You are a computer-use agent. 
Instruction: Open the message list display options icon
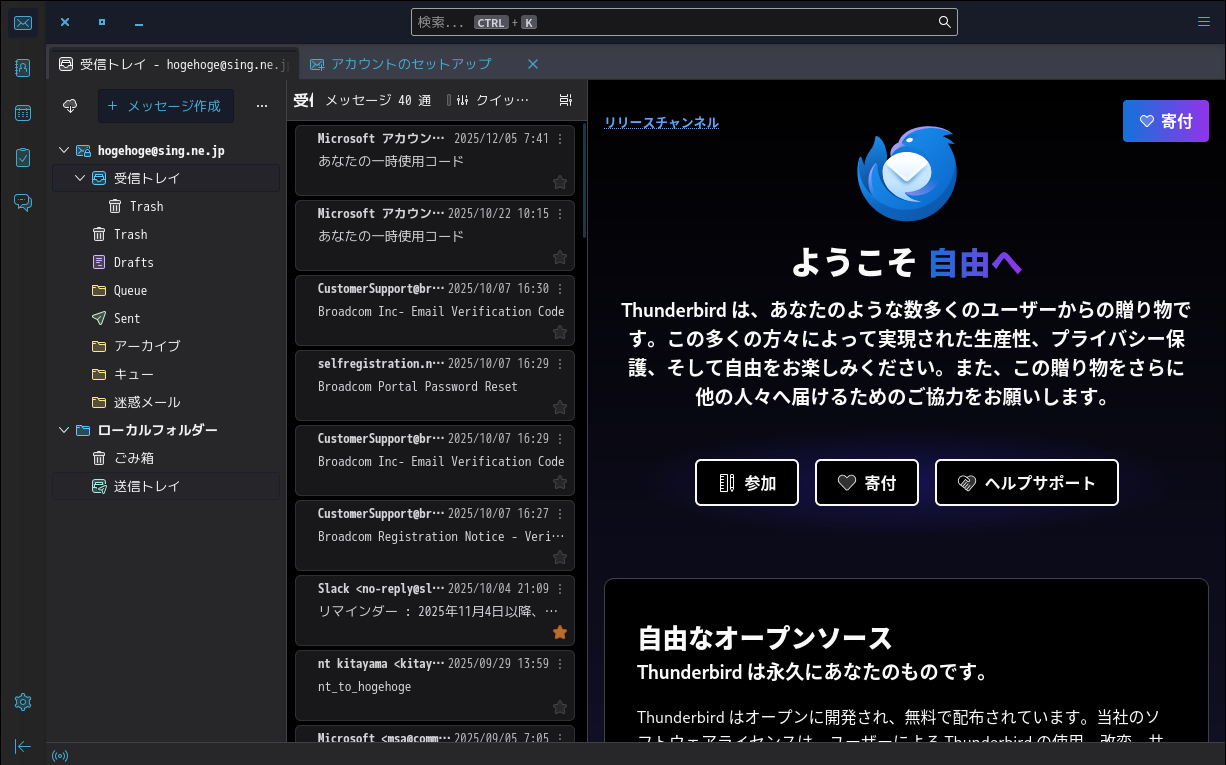565,99
